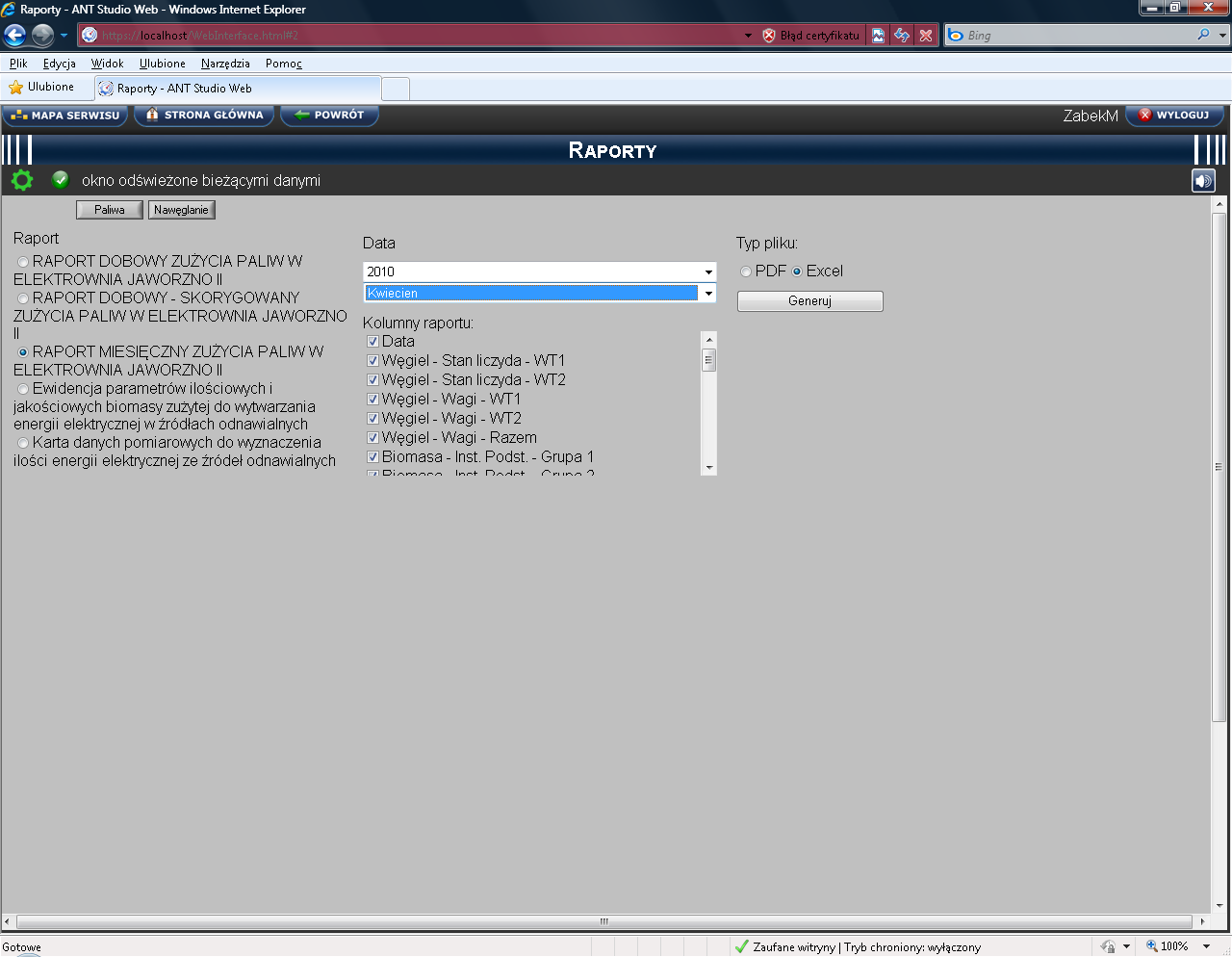Click the zoom level magnifier in status bar
This screenshot has height=957, width=1232.
pyautogui.click(x=1151, y=946)
